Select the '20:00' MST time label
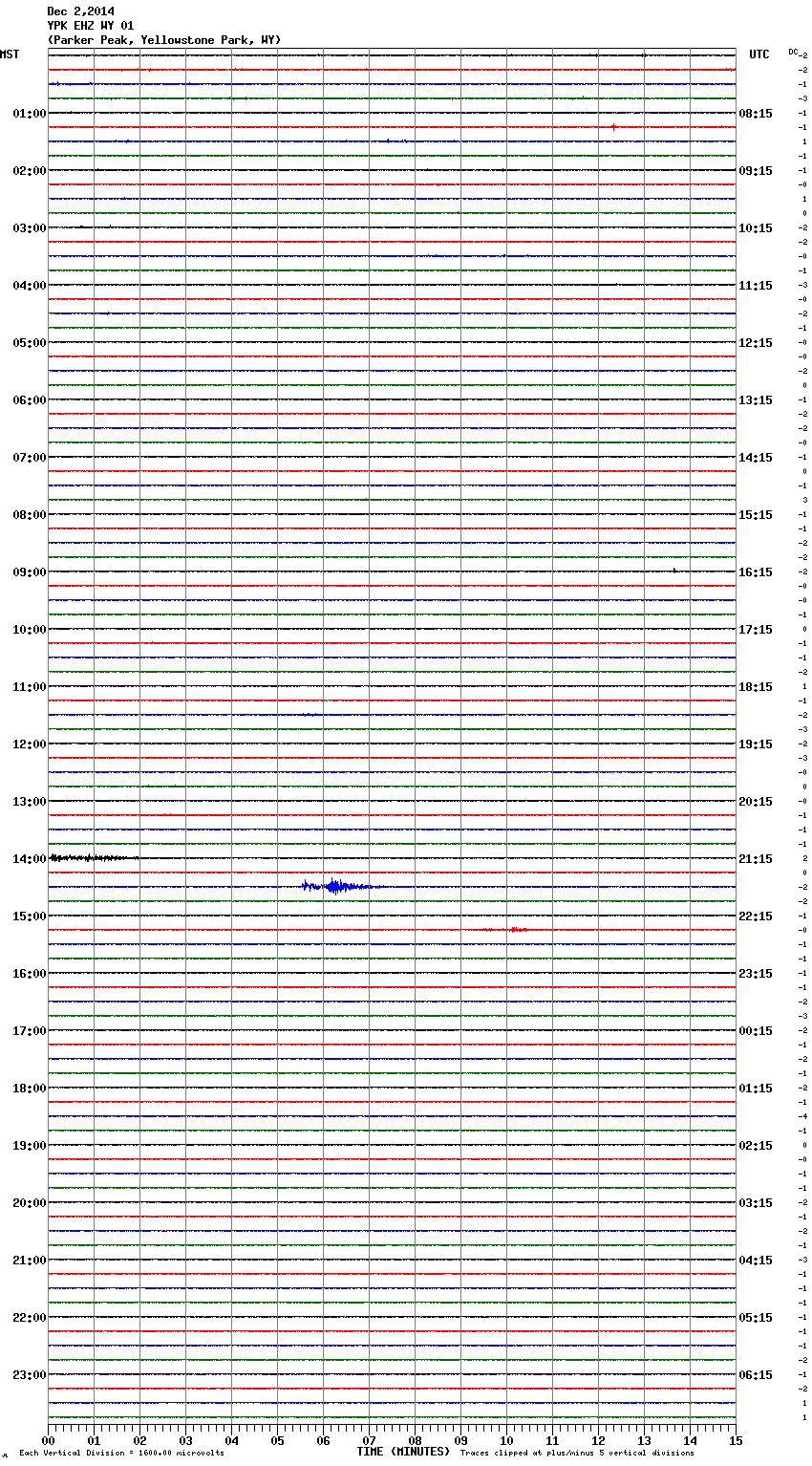Screen dimensions: 812x1466 [30, 1203]
